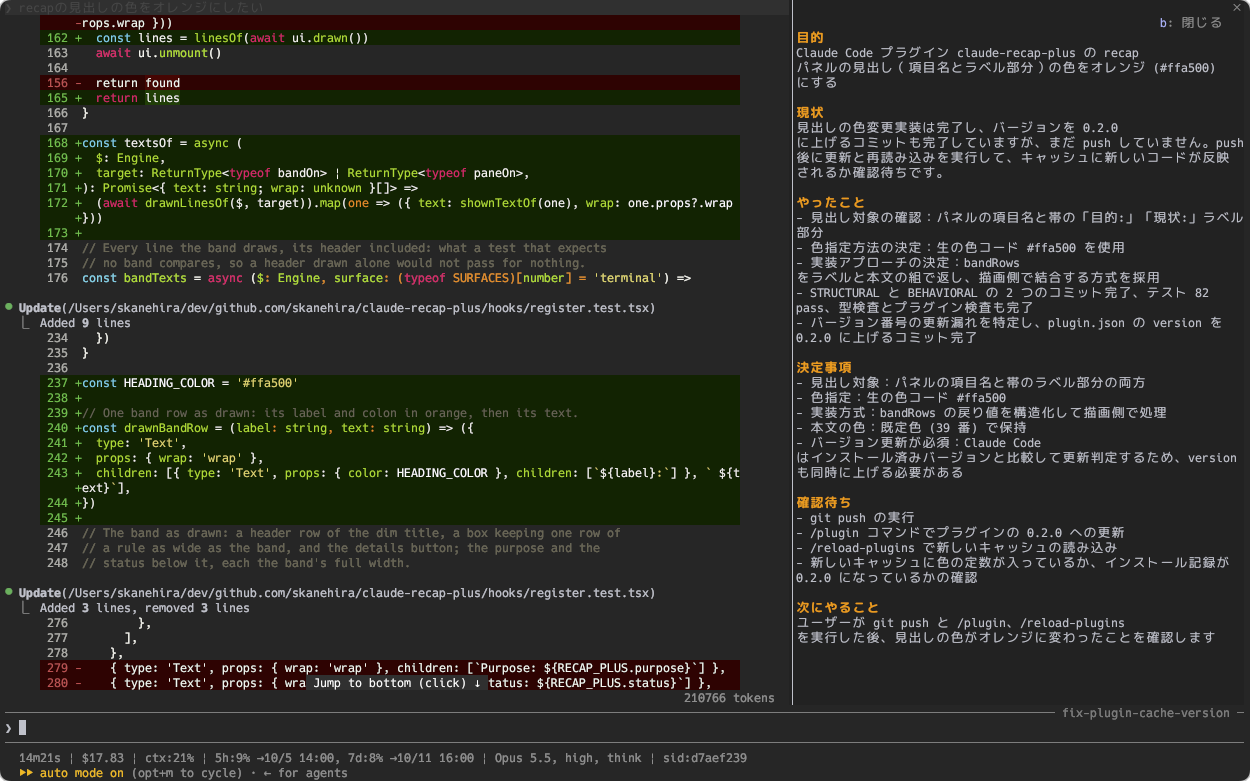Click line 246 comment 'The band as drawn'
1250x781 pixels.
pos(351,533)
